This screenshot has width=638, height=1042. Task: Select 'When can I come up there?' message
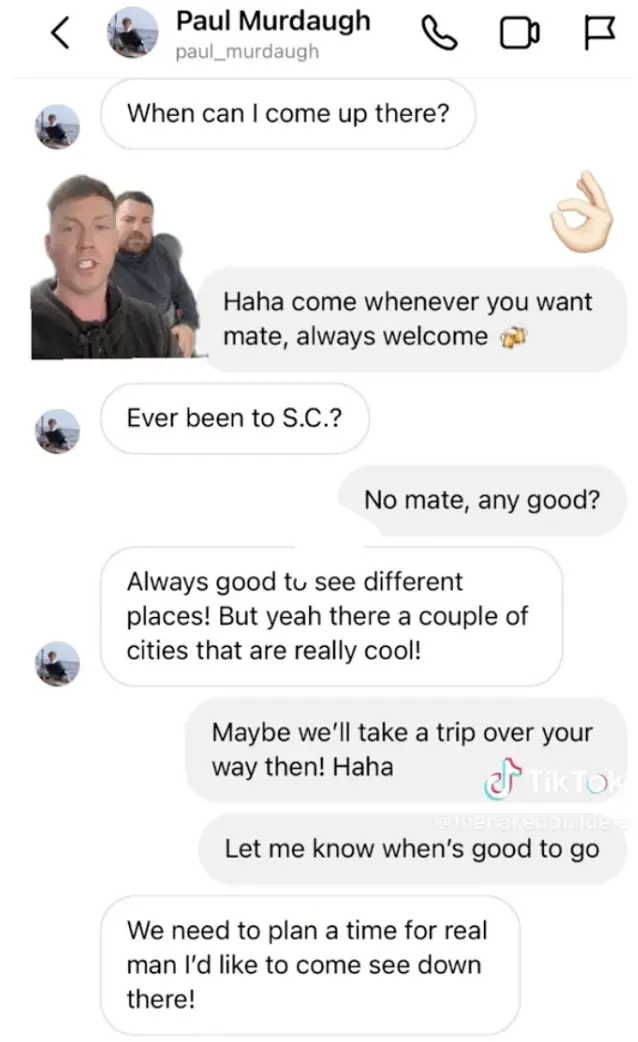(x=288, y=114)
